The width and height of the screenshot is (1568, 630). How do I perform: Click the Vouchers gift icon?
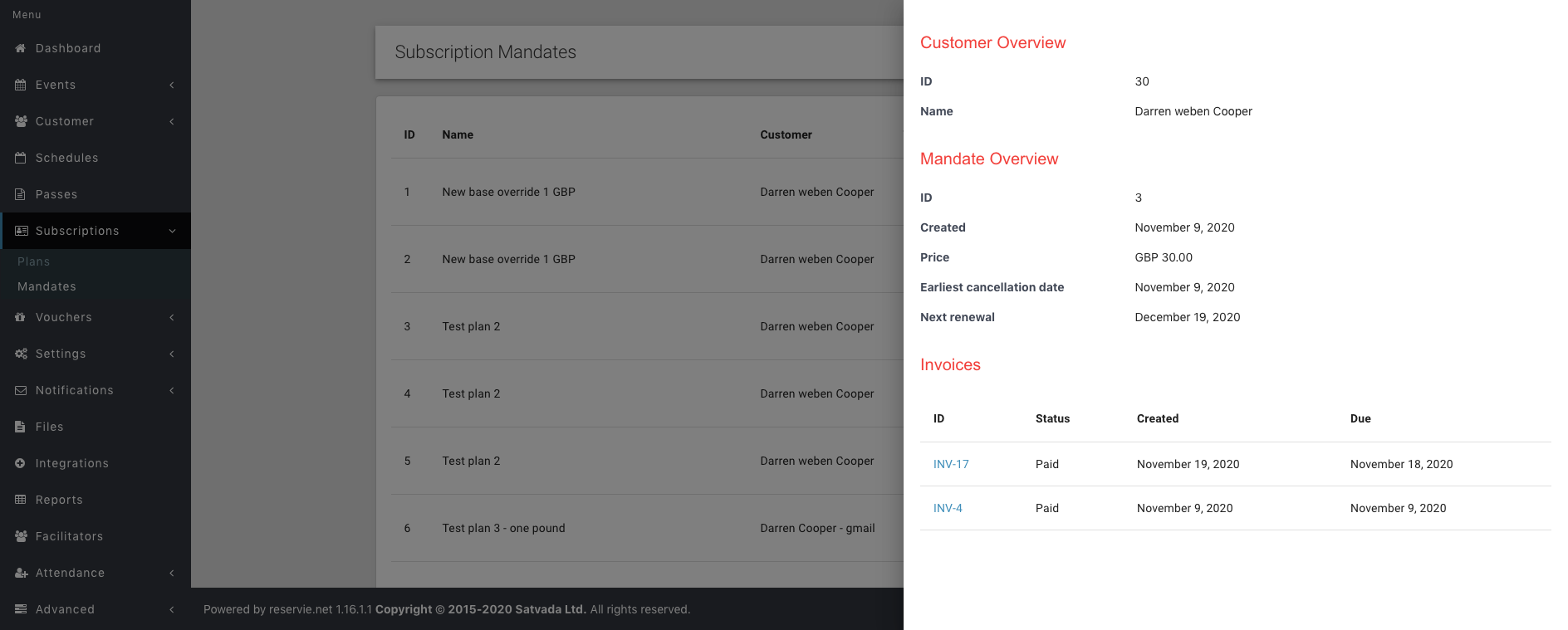tap(21, 317)
